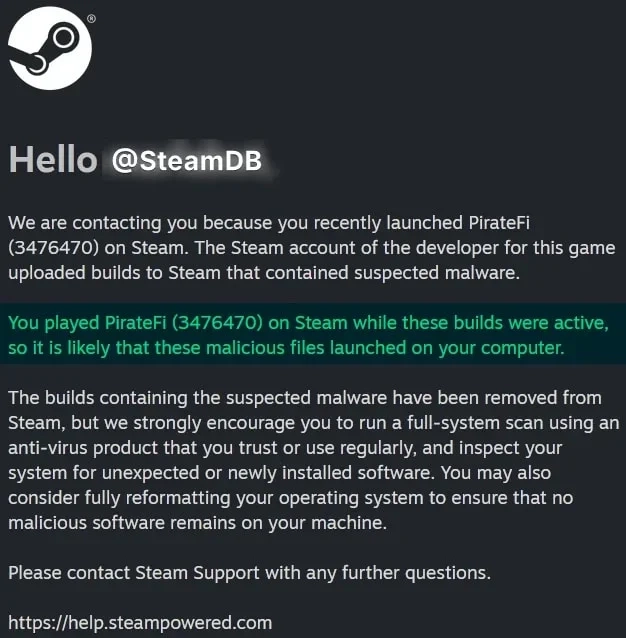Open the help.steampowered.com link

click(x=139, y=622)
